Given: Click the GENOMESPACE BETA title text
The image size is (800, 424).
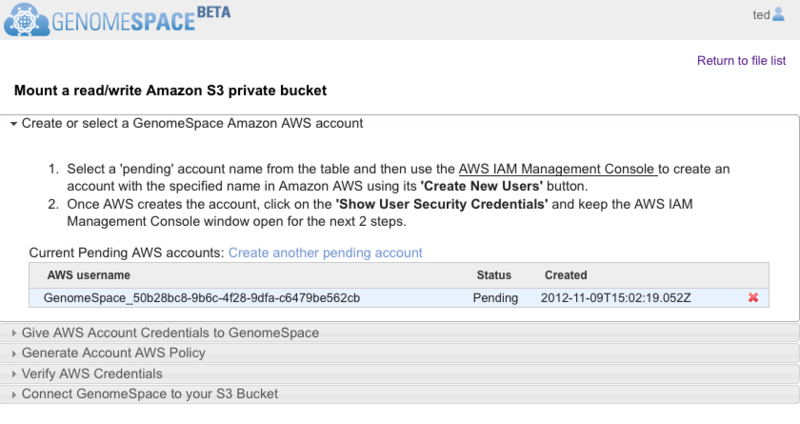Looking at the screenshot, I should [x=141, y=20].
